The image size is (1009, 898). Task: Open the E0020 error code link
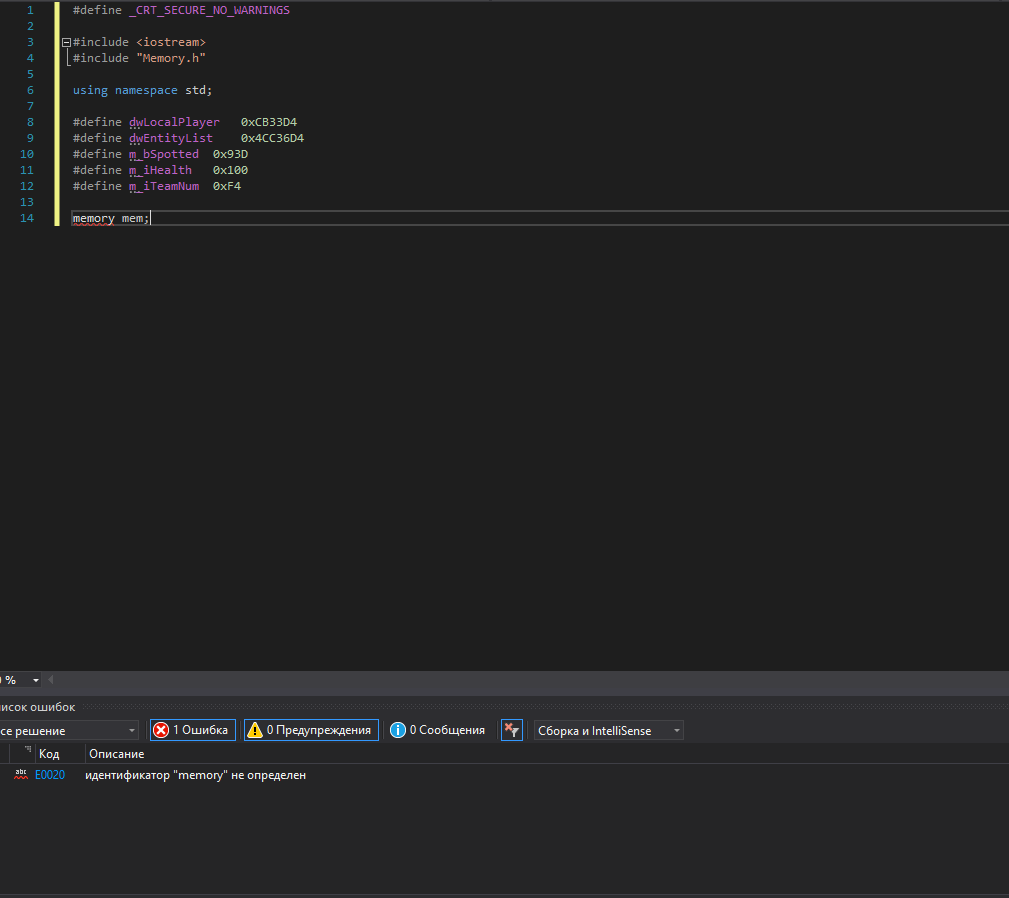(x=50, y=775)
